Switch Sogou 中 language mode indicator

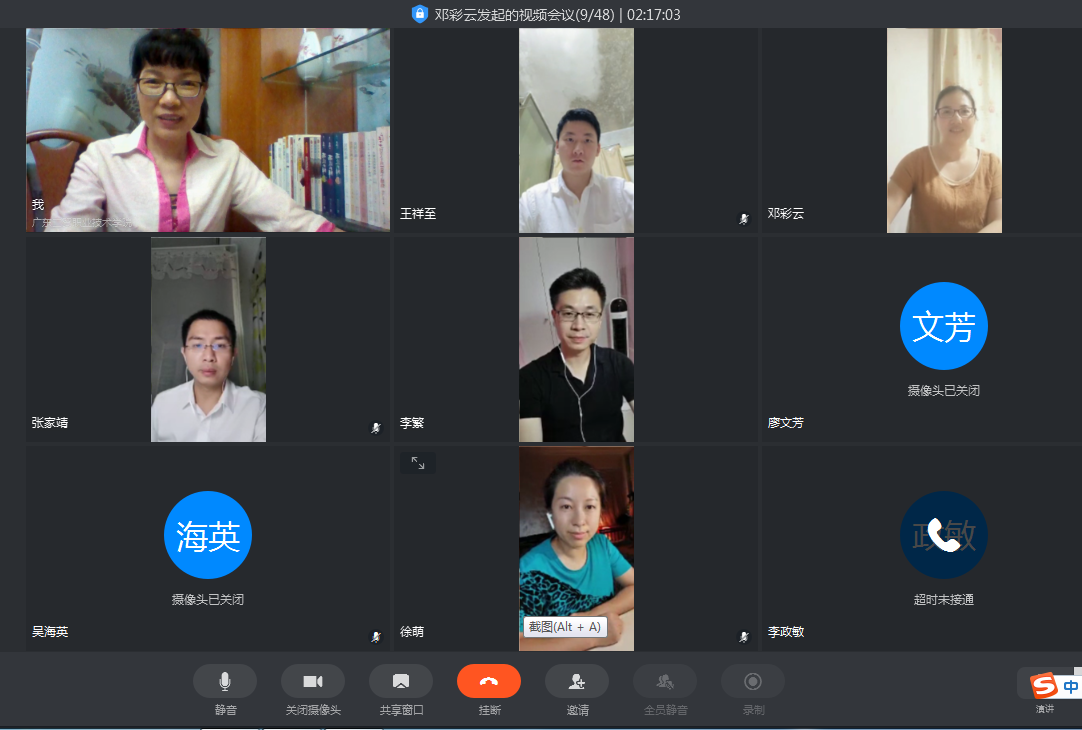click(x=1071, y=687)
